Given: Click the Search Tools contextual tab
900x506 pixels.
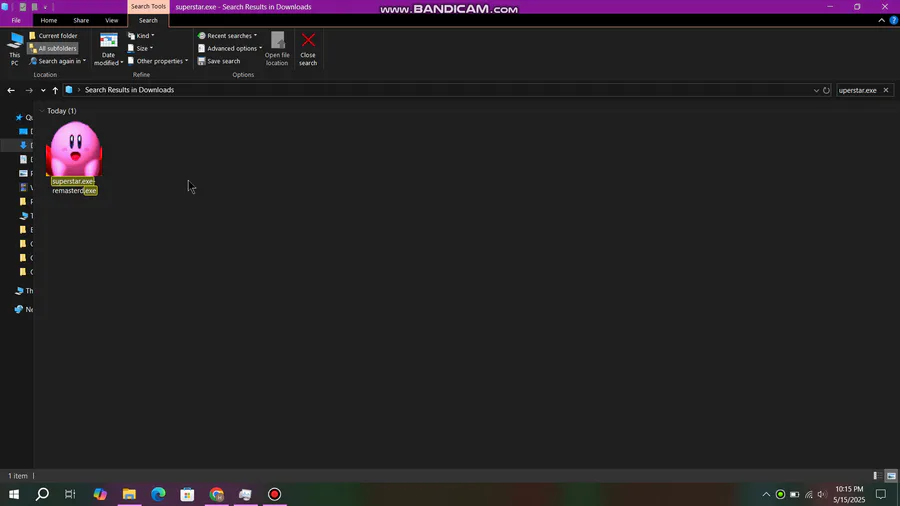Looking at the screenshot, I should (148, 6).
